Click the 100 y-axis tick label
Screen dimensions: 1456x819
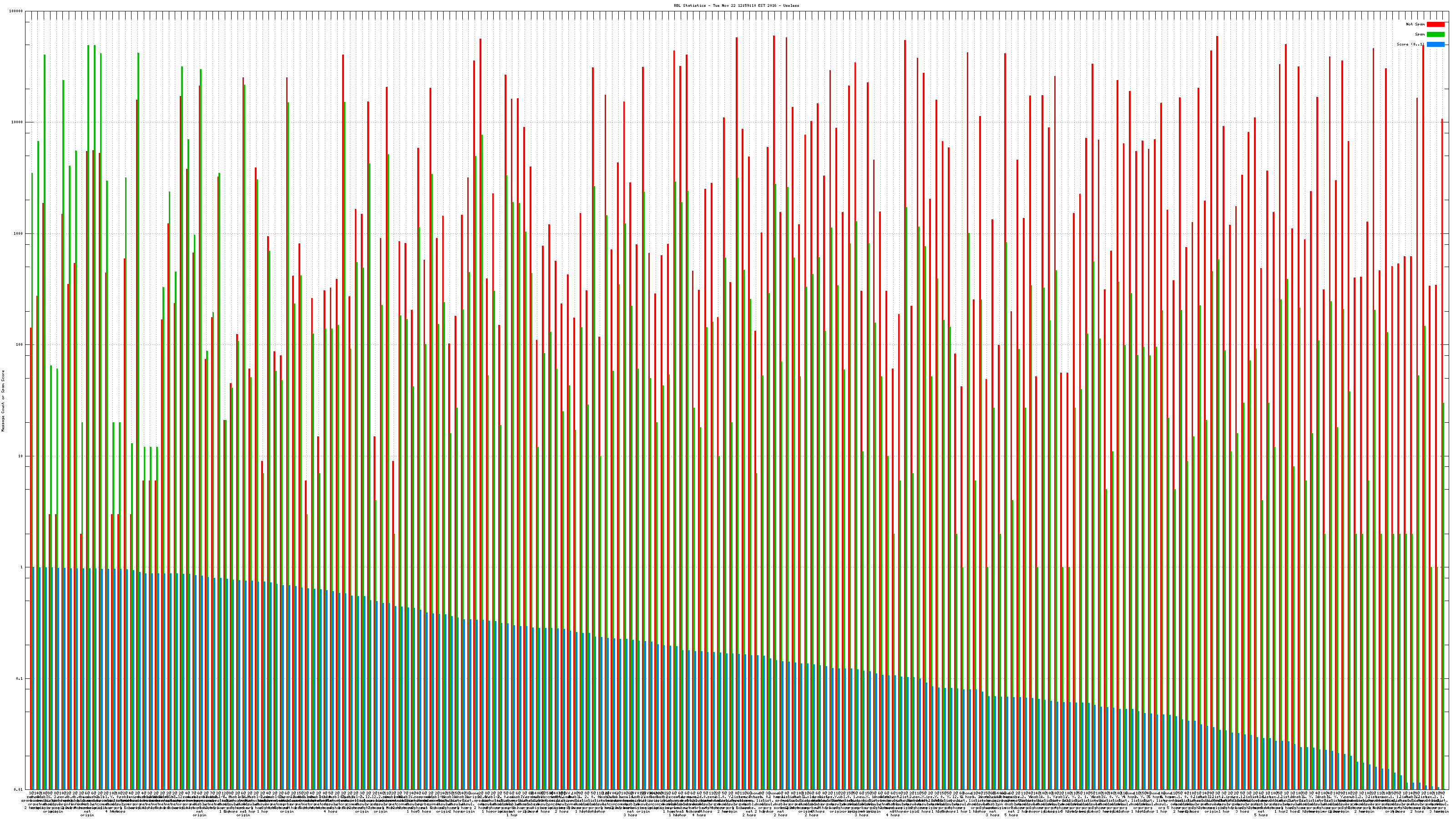[x=20, y=345]
